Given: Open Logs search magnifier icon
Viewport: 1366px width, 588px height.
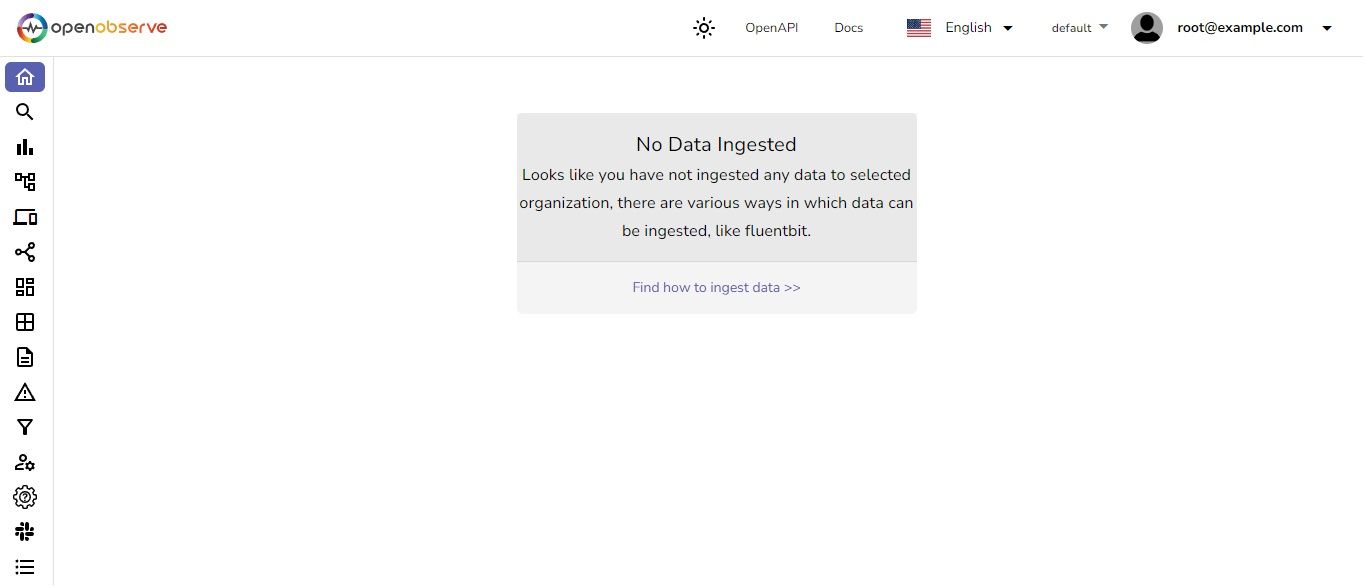Looking at the screenshot, I should [x=25, y=112].
